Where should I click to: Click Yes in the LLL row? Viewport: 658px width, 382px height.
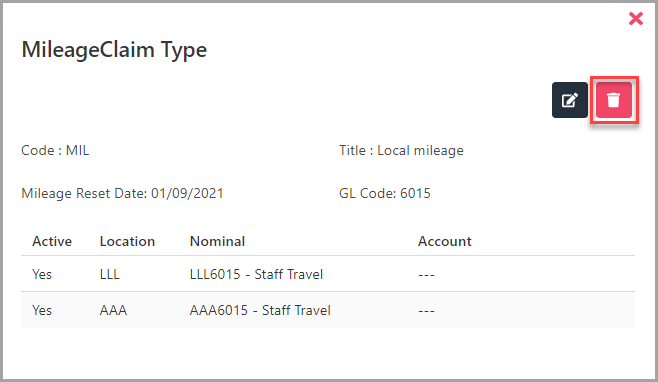click(42, 274)
